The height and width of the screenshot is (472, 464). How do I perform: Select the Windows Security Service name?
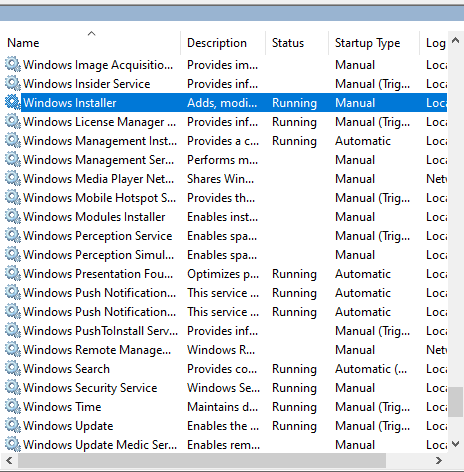point(90,388)
